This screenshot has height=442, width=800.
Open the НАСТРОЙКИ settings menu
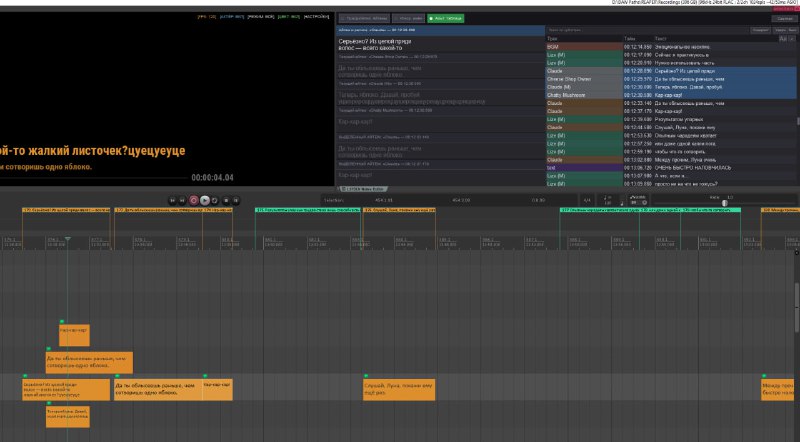316,17
